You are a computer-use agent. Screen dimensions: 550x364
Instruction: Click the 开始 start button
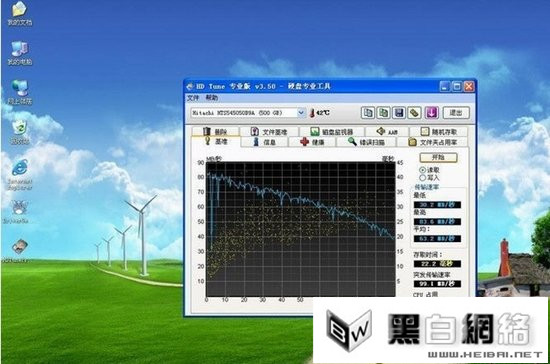coord(438,157)
